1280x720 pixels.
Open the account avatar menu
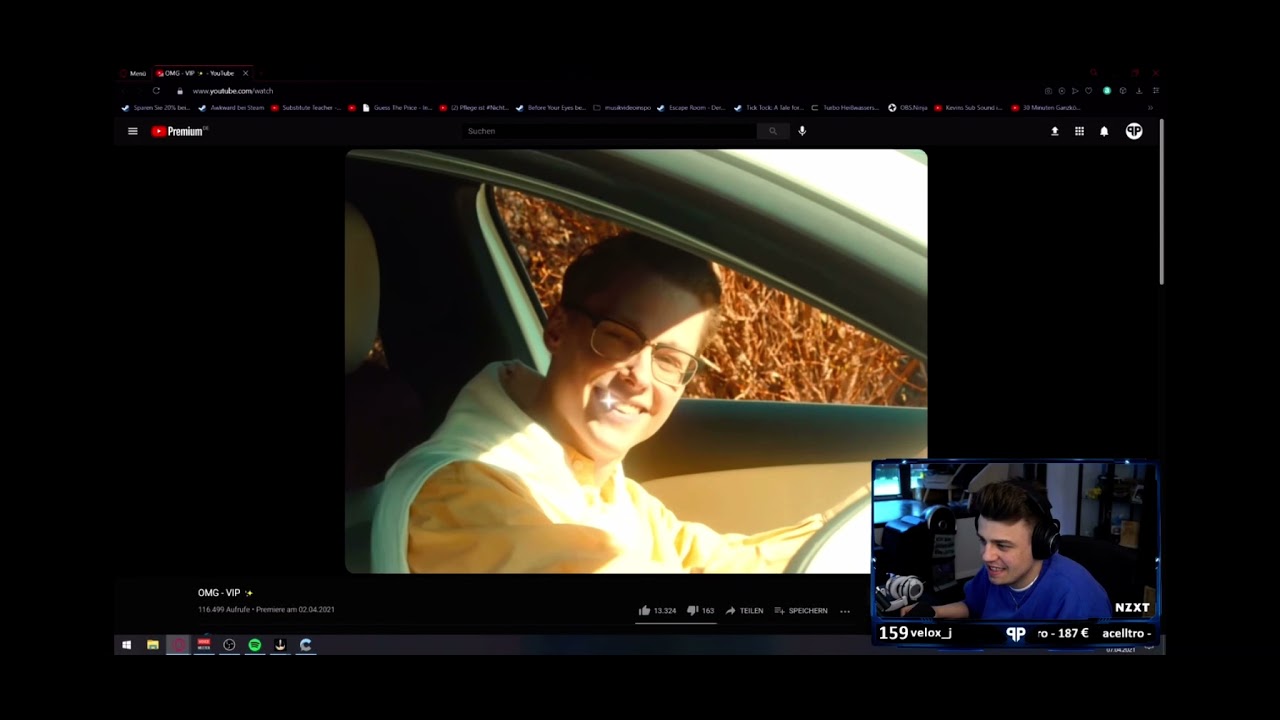(1134, 131)
